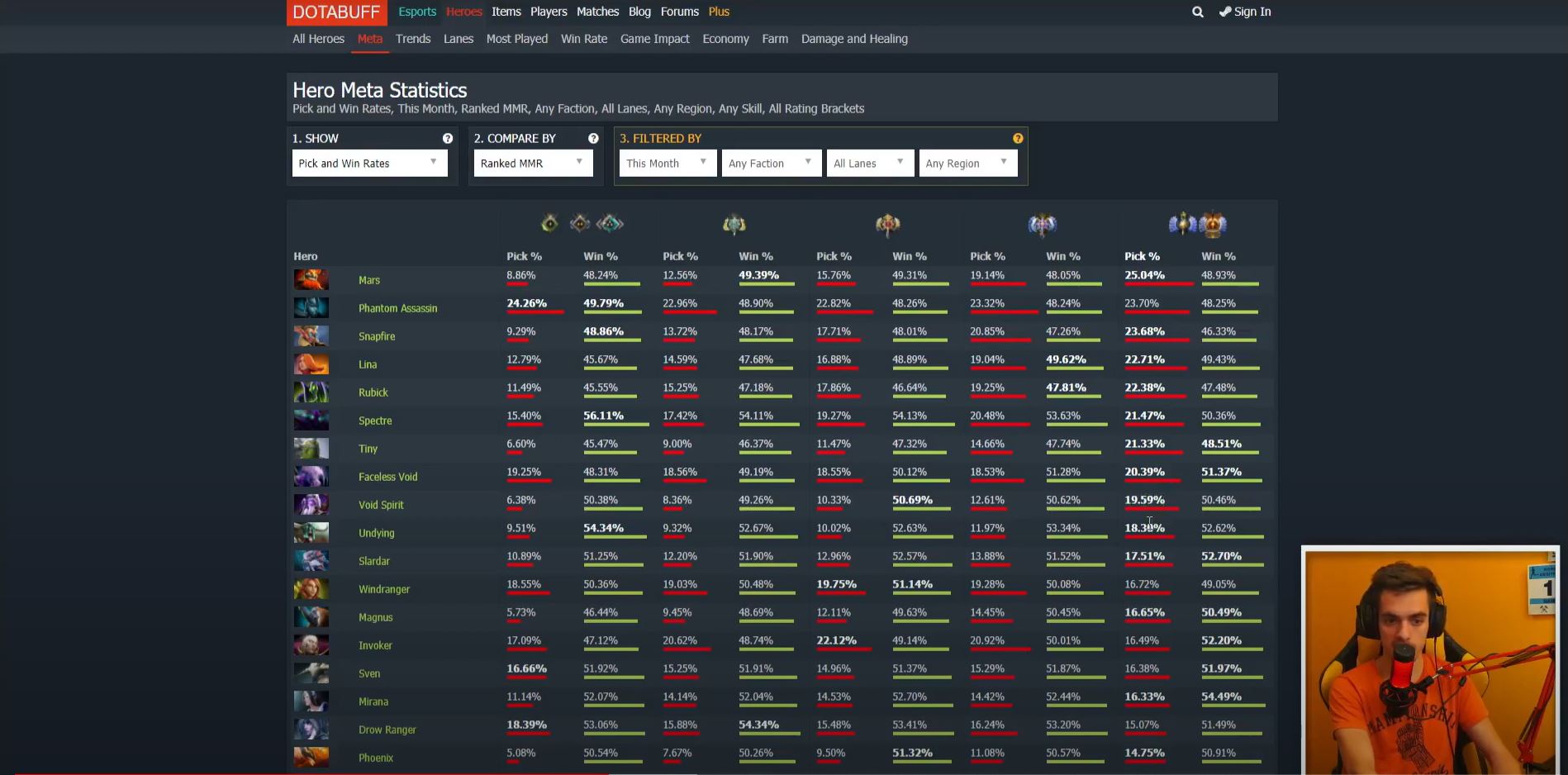This screenshot has height=775, width=1568.
Task: Click the Mirana hero portrait
Action: tap(311, 701)
